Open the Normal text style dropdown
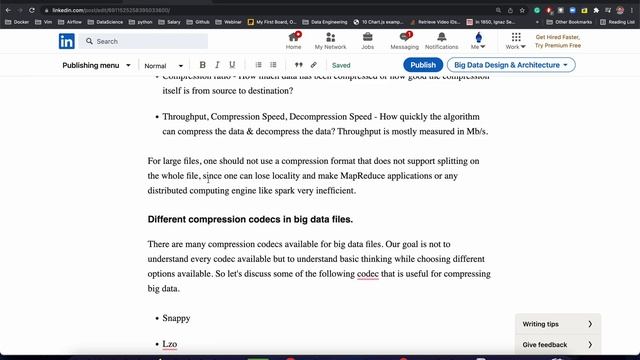 [164, 66]
